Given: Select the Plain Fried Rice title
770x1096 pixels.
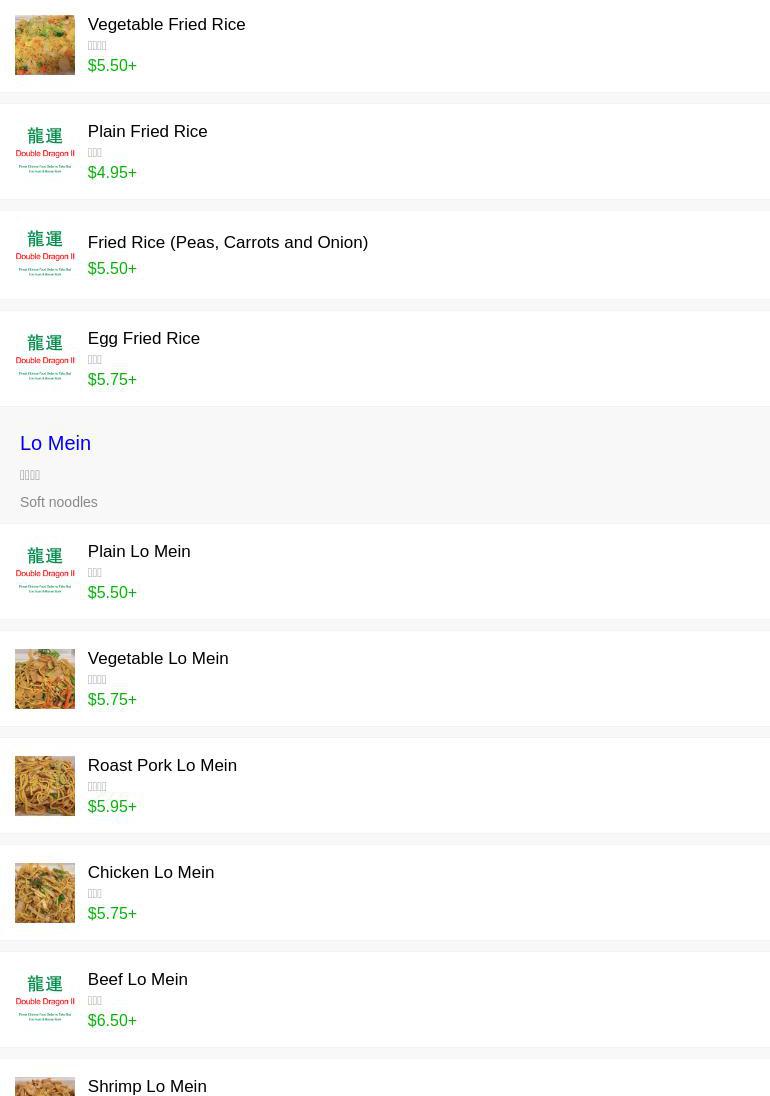Looking at the screenshot, I should (147, 131).
